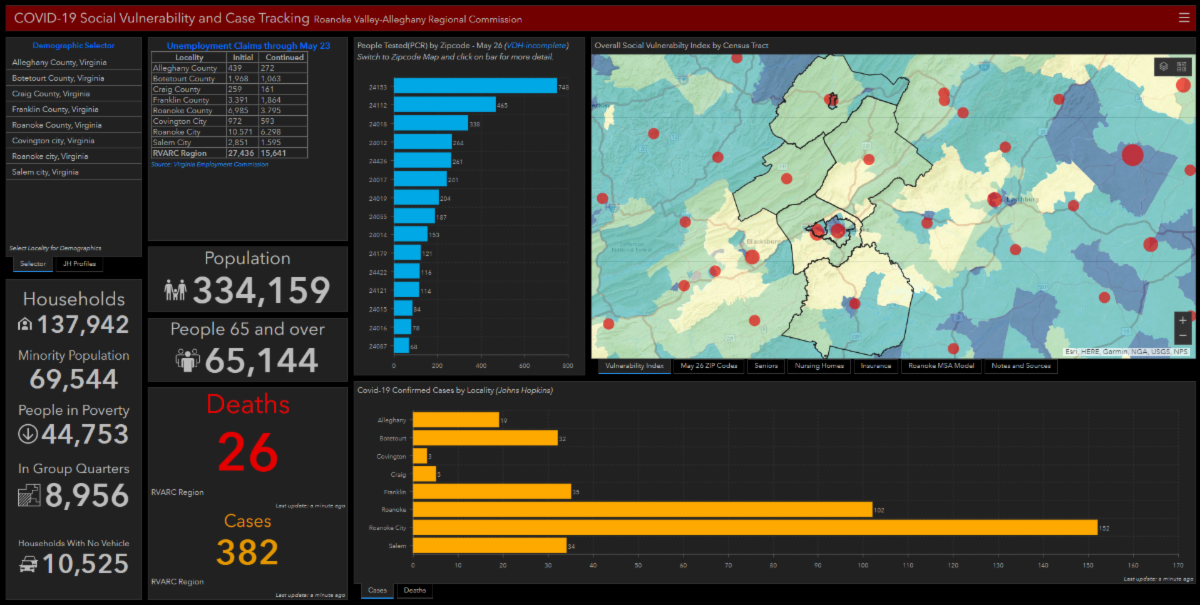Image resolution: width=1200 pixels, height=605 pixels.
Task: Open the Roanoke MSA Model tab
Action: (x=940, y=366)
